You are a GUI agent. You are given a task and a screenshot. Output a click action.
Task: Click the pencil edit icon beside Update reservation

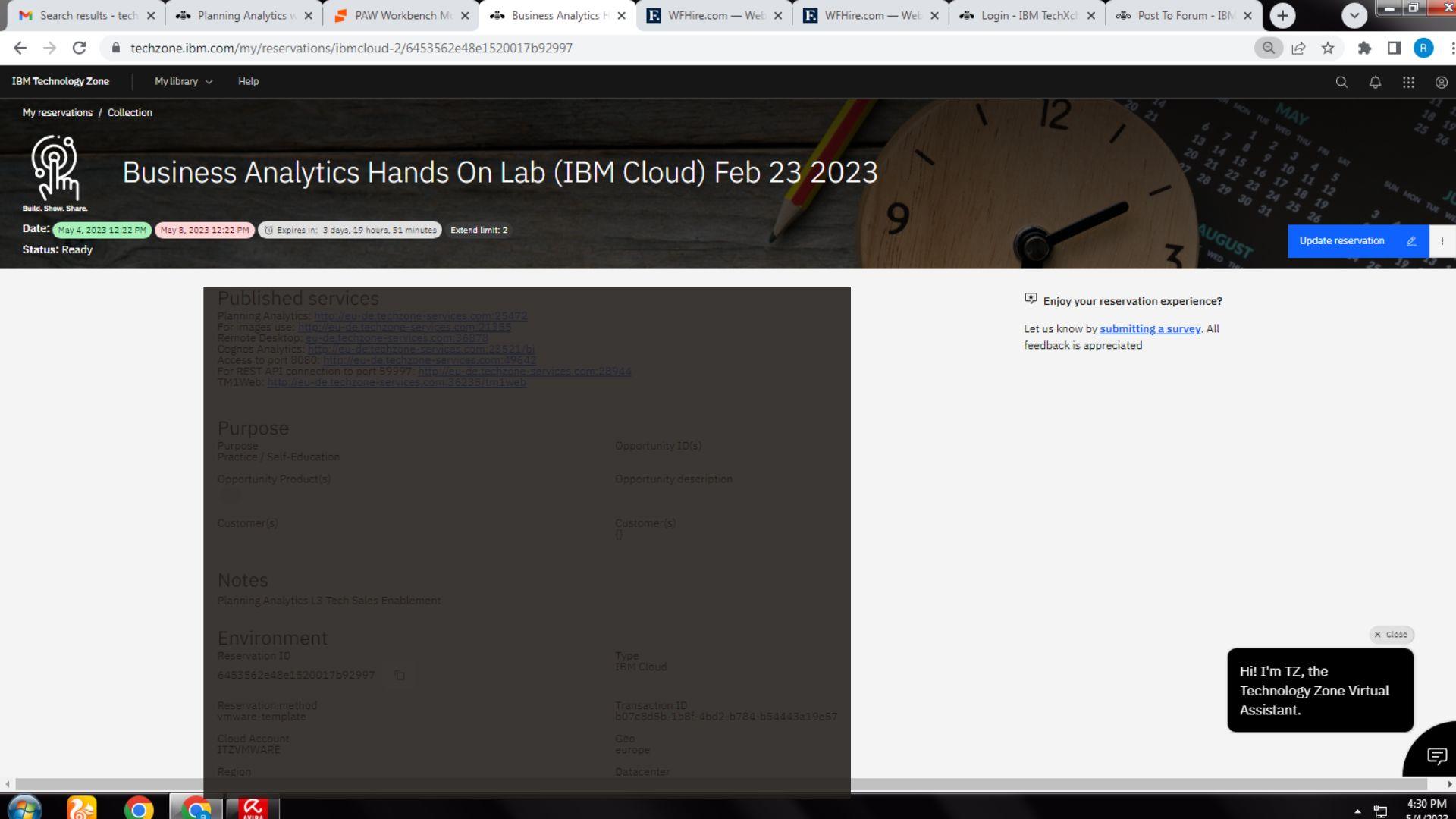(x=1411, y=240)
